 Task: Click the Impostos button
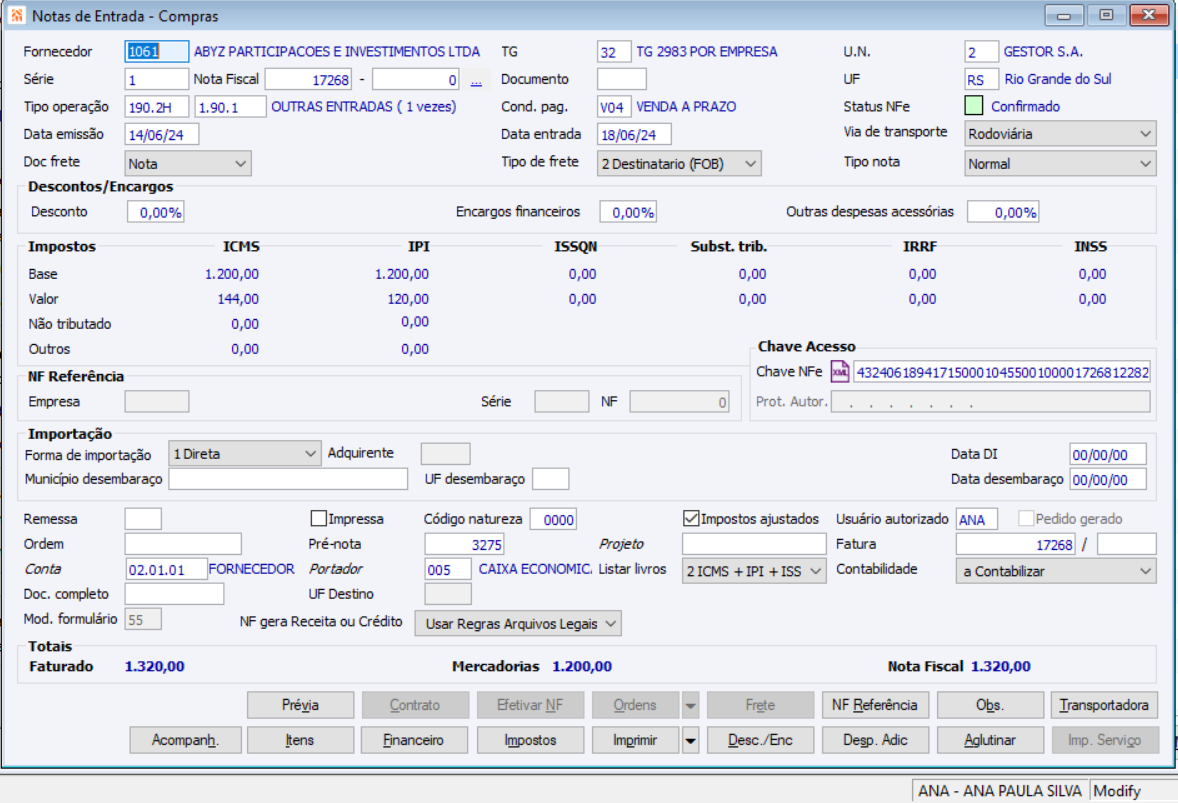[x=530, y=741]
